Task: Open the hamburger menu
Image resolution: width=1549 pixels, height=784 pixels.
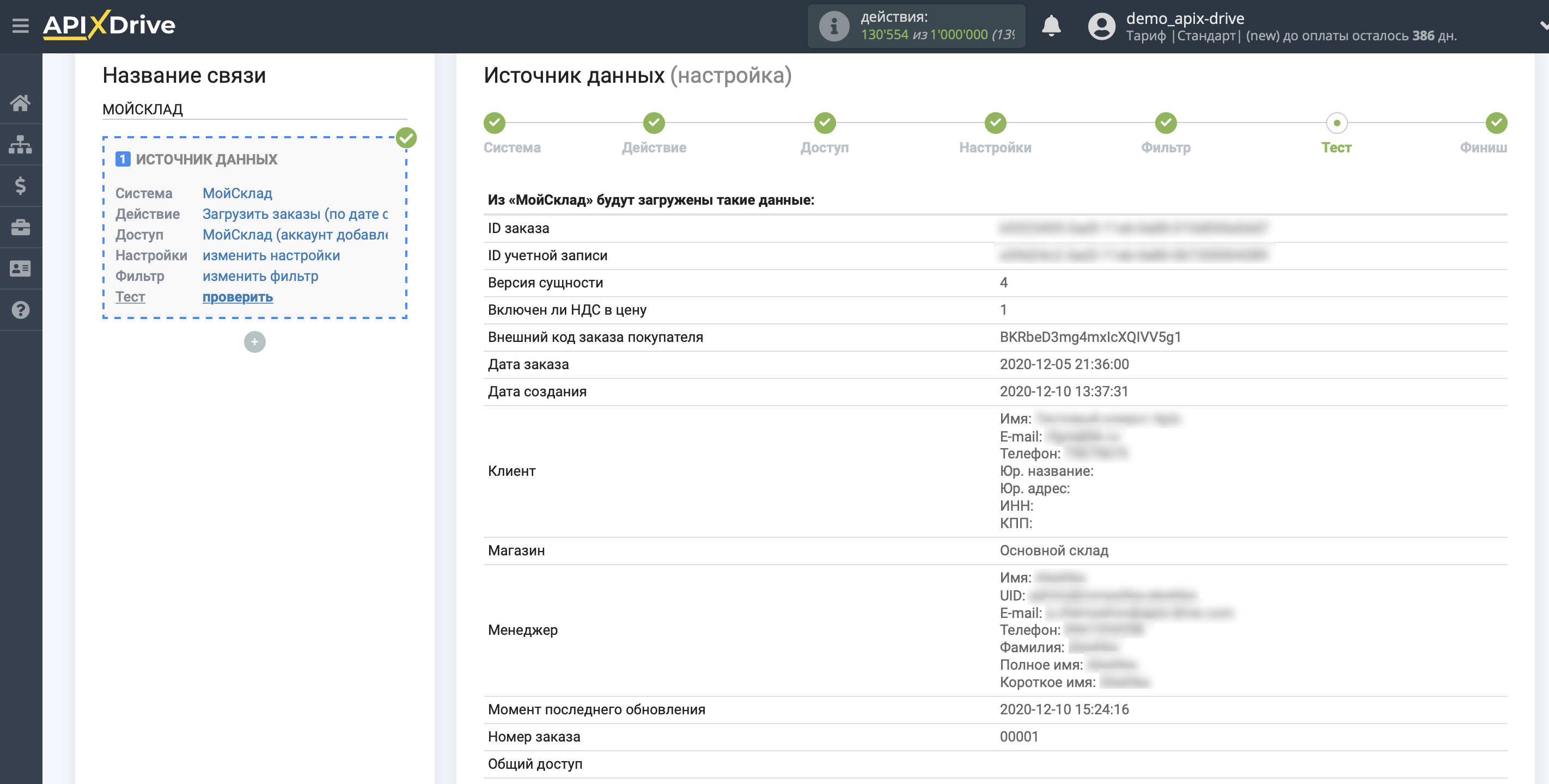Action: [21, 25]
